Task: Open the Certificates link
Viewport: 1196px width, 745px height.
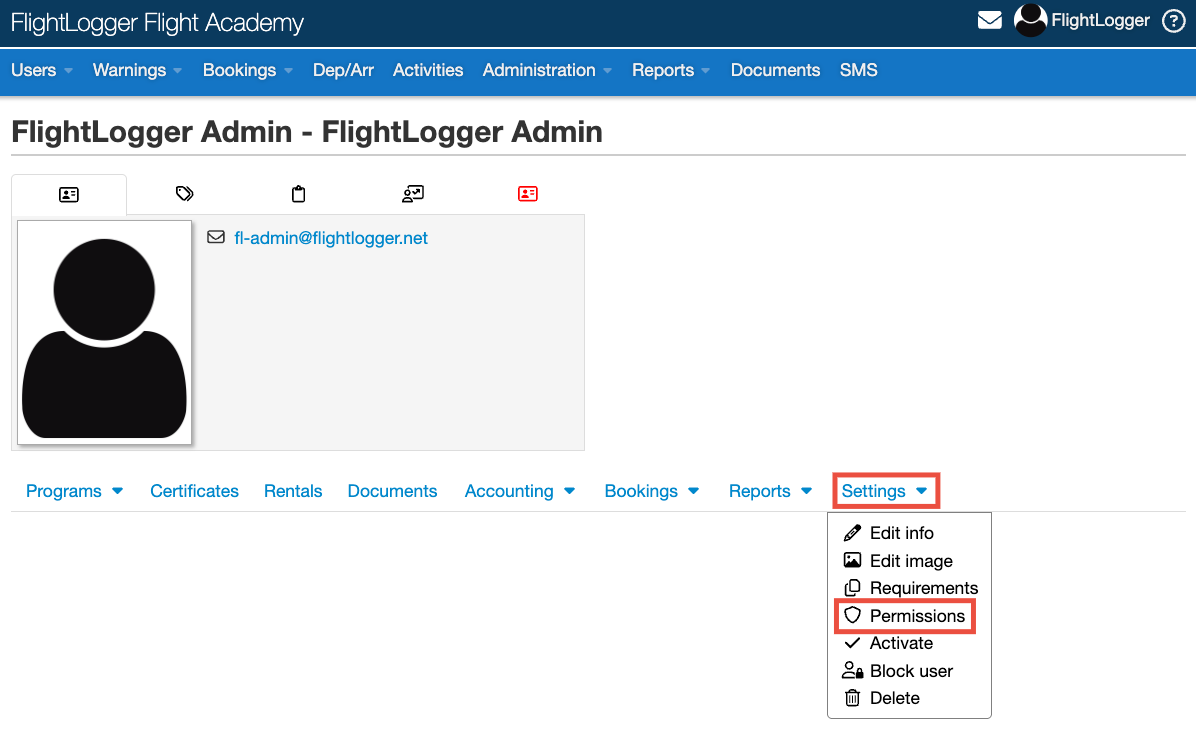Action: (x=194, y=491)
